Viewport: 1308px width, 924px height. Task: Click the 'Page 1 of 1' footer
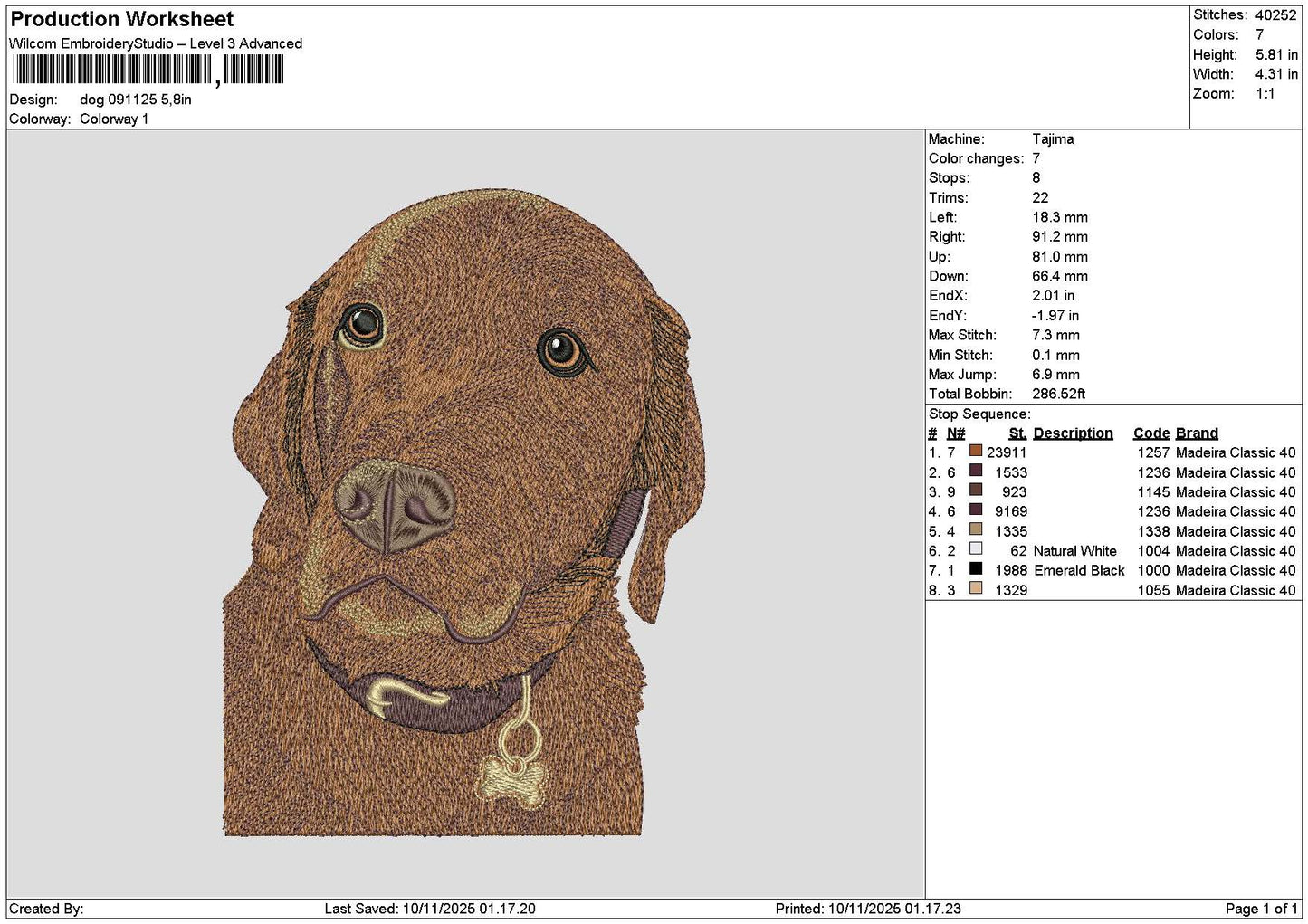[x=1261, y=909]
